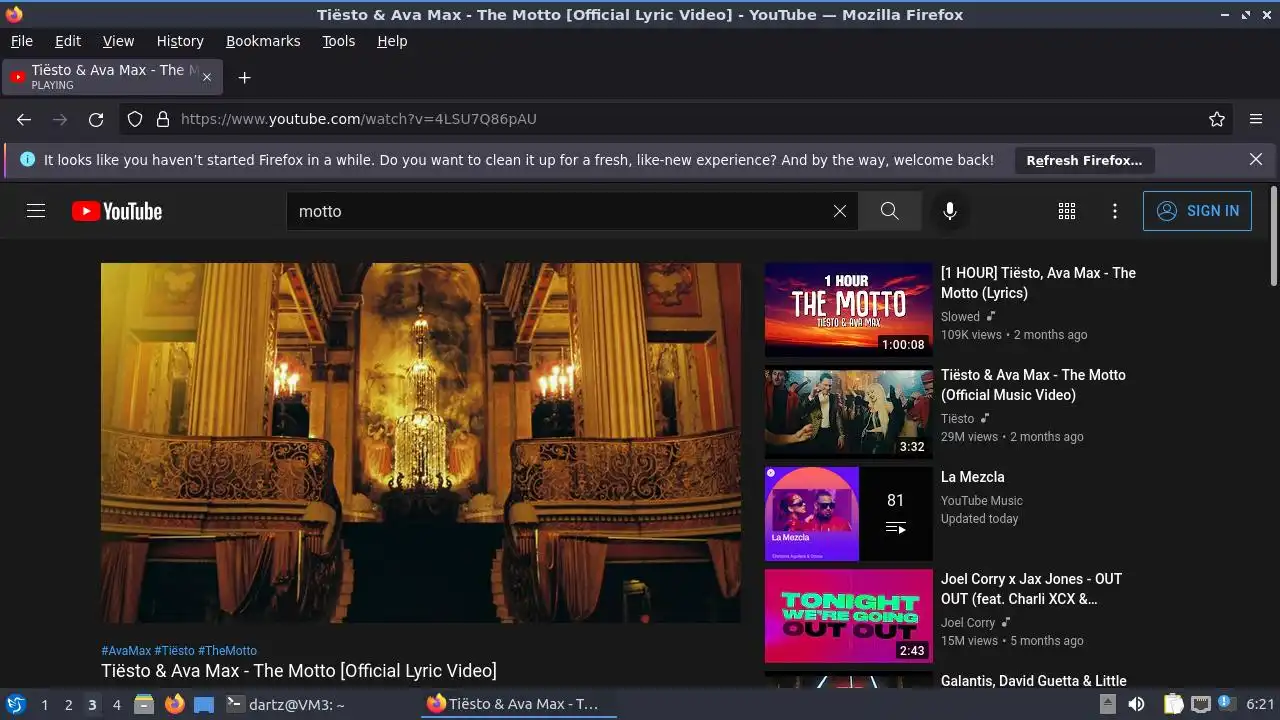Switch to workspace 2
The image size is (1280, 720).
tap(68, 705)
